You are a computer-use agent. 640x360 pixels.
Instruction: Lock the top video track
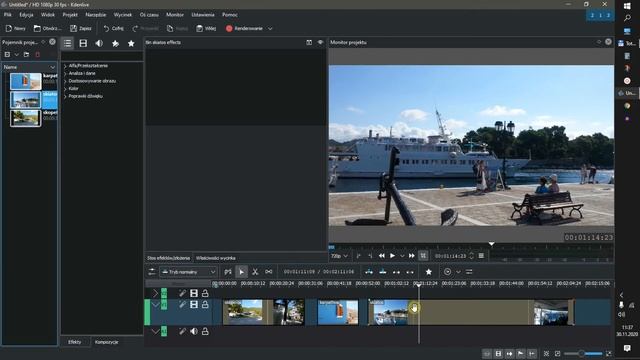(205, 293)
